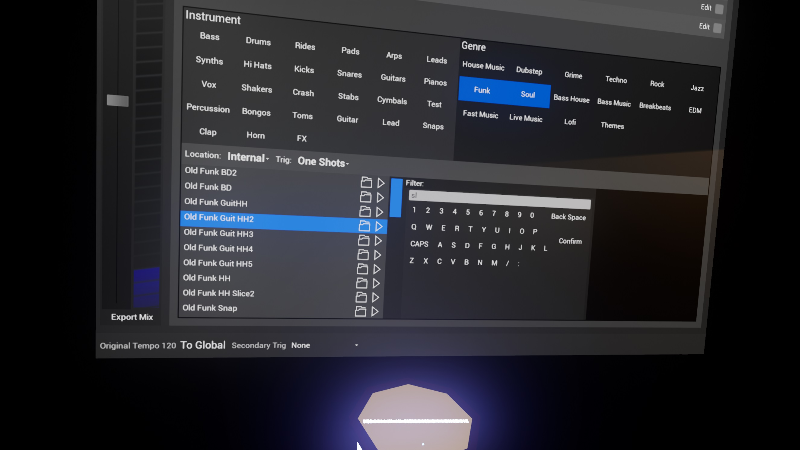Screen dimensions: 800x450
Task: Click the Filter text input field
Action: pos(500,197)
